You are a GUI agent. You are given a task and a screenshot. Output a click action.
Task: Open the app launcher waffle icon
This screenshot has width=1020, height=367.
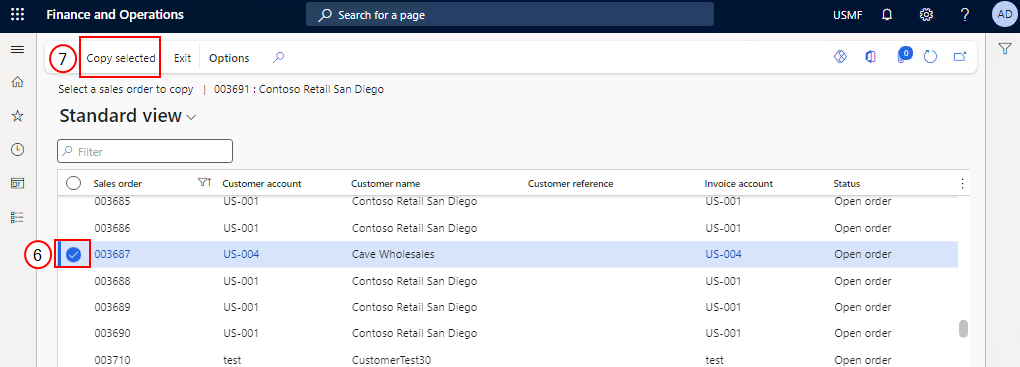pyautogui.click(x=18, y=14)
